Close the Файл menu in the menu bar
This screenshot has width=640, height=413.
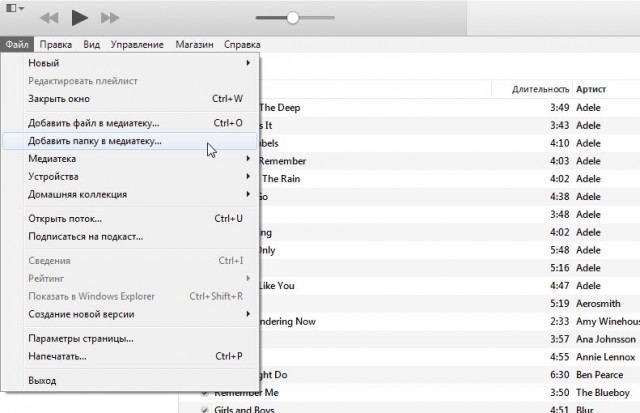pyautogui.click(x=17, y=44)
